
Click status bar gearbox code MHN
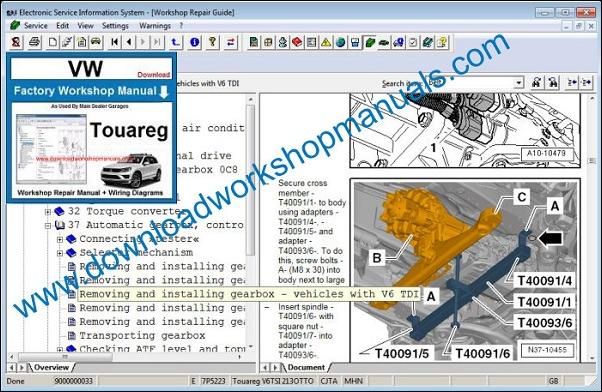353,381
